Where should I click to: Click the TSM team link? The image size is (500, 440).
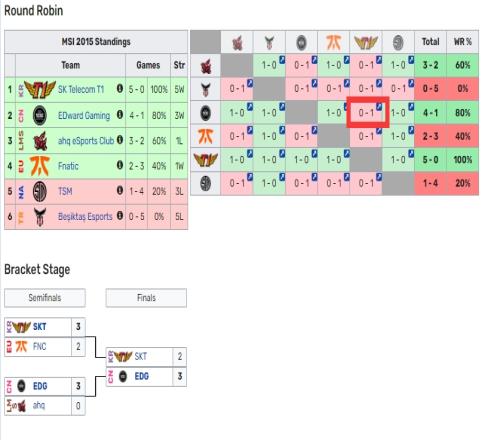[65, 191]
